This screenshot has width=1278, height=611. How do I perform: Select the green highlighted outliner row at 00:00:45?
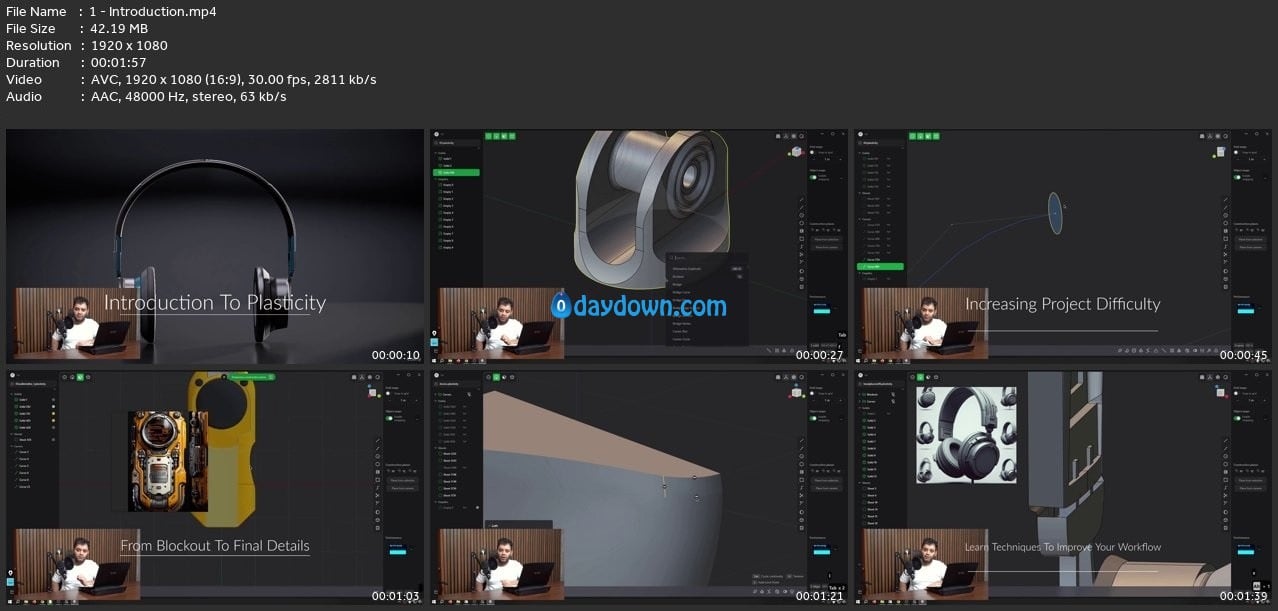(x=881, y=267)
